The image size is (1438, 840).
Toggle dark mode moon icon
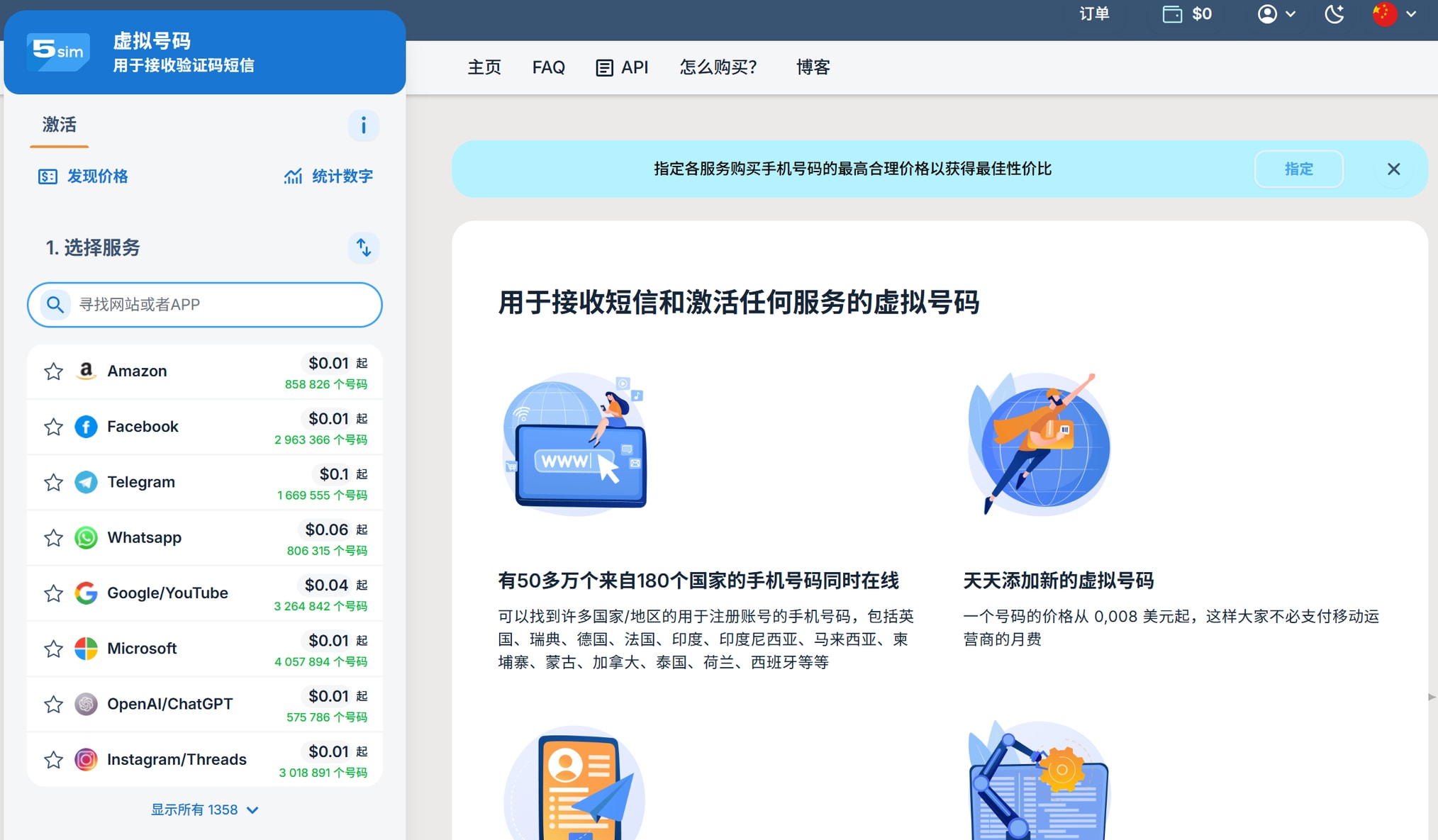tap(1334, 14)
